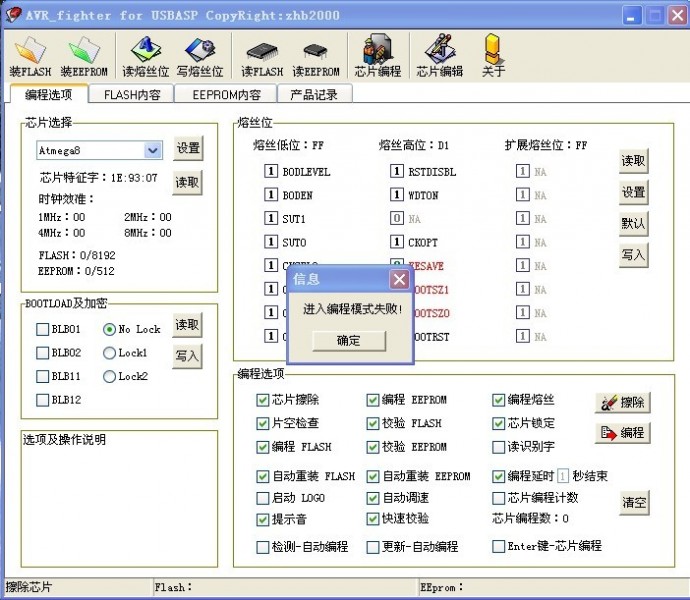
Task: Click 写入 in the BOOTLOAD及加密 group
Action: (x=187, y=356)
